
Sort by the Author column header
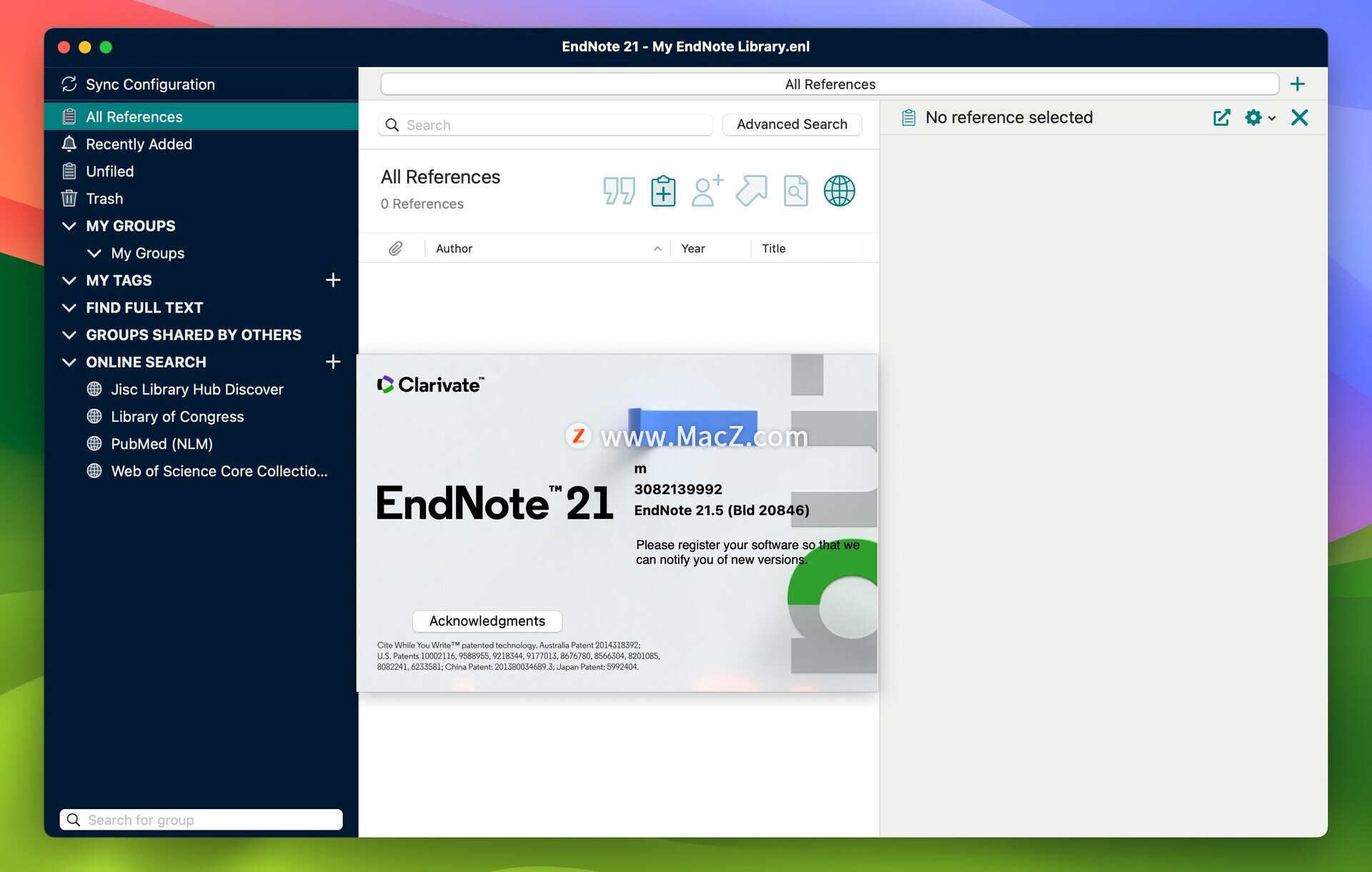click(x=454, y=248)
